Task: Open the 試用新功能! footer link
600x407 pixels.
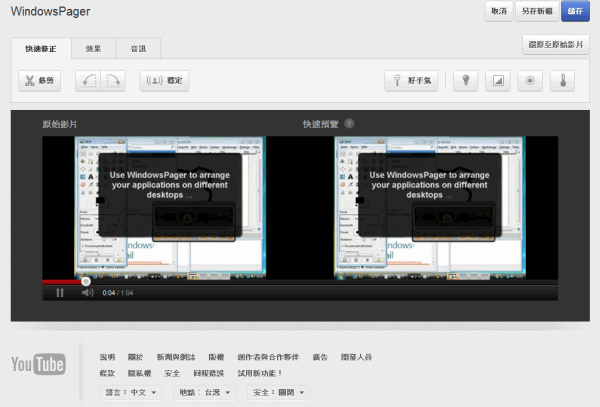Action: click(x=260, y=373)
